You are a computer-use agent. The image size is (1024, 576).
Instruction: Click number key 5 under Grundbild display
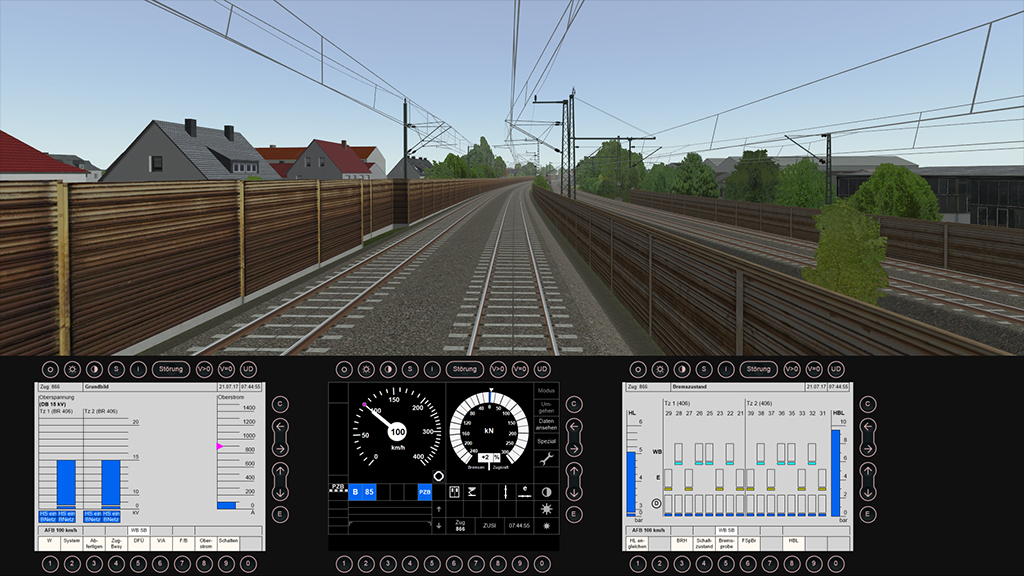pos(138,564)
